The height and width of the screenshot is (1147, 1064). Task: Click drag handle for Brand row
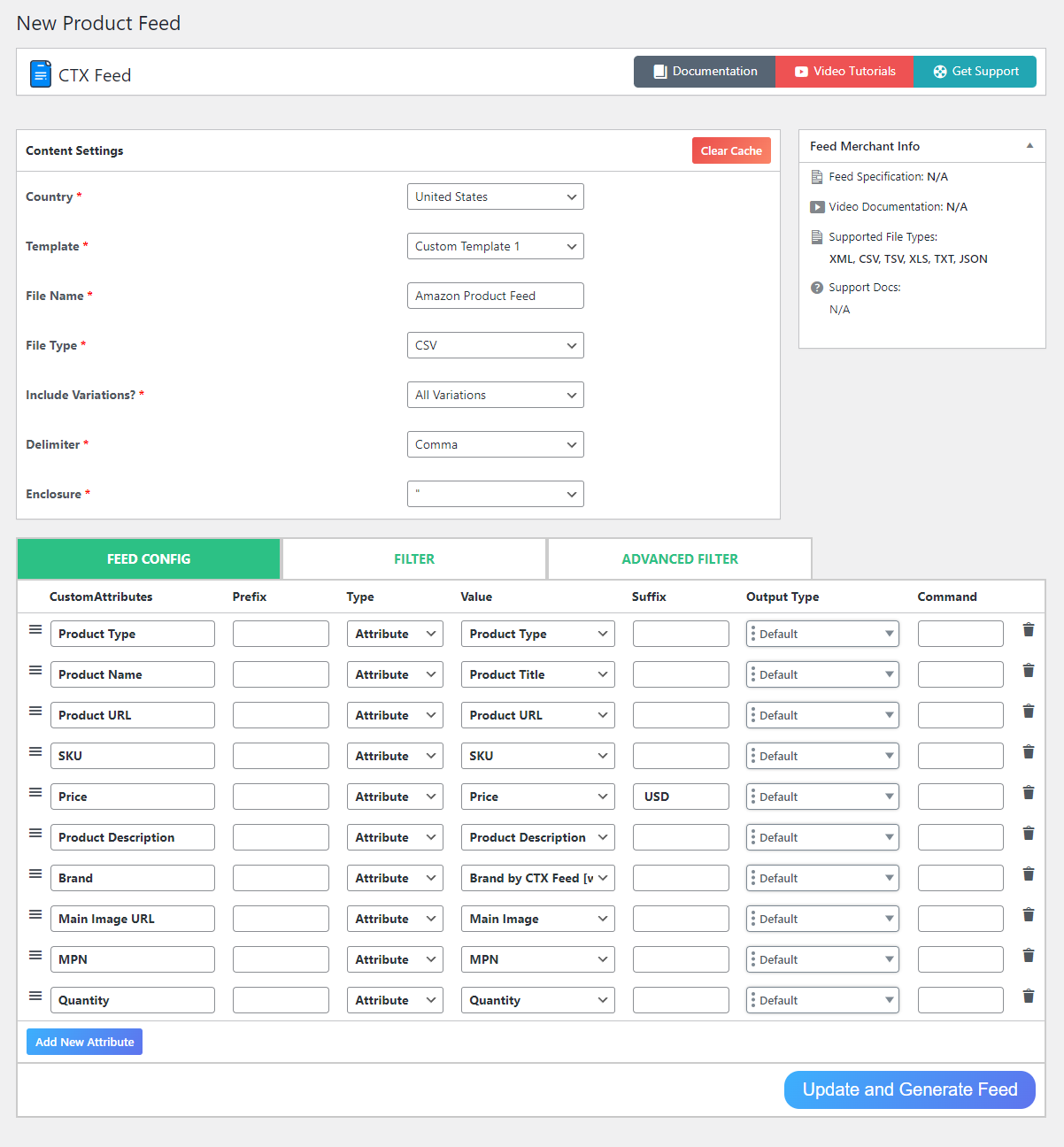(x=35, y=874)
